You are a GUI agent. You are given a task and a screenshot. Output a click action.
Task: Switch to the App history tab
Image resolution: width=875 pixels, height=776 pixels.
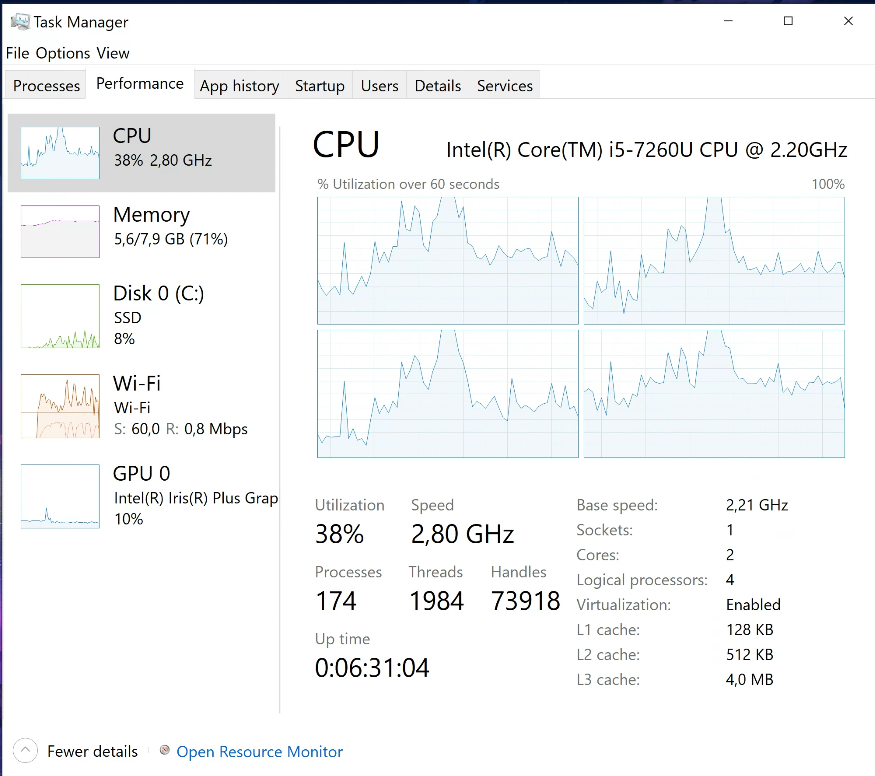(239, 86)
